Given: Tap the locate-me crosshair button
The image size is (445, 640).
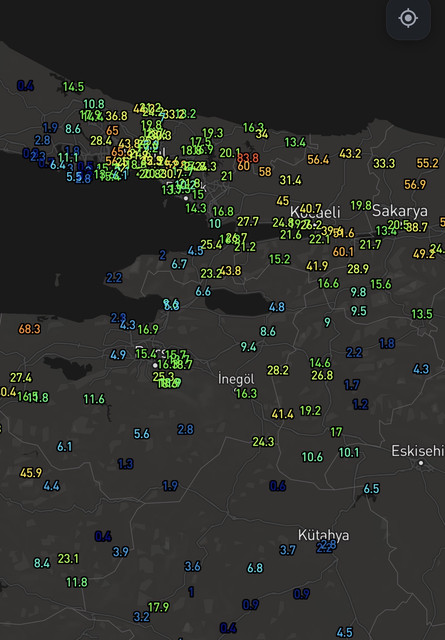Looking at the screenshot, I should coord(408,18).
